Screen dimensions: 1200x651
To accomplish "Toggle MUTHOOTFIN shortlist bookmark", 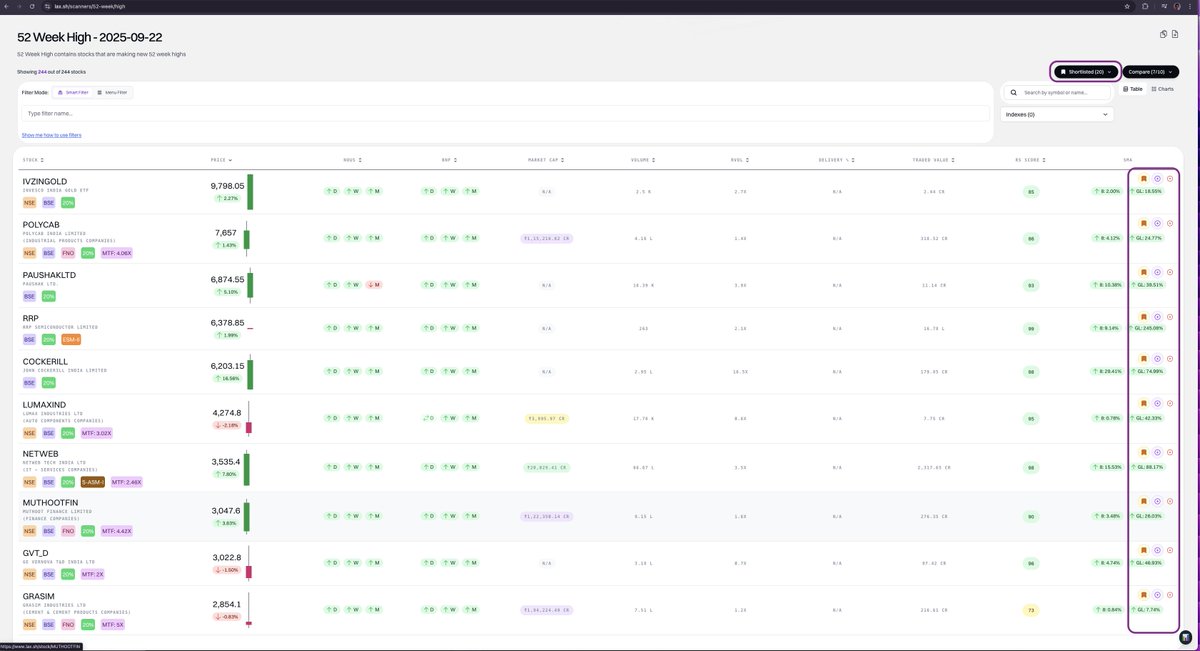I will coord(1144,501).
